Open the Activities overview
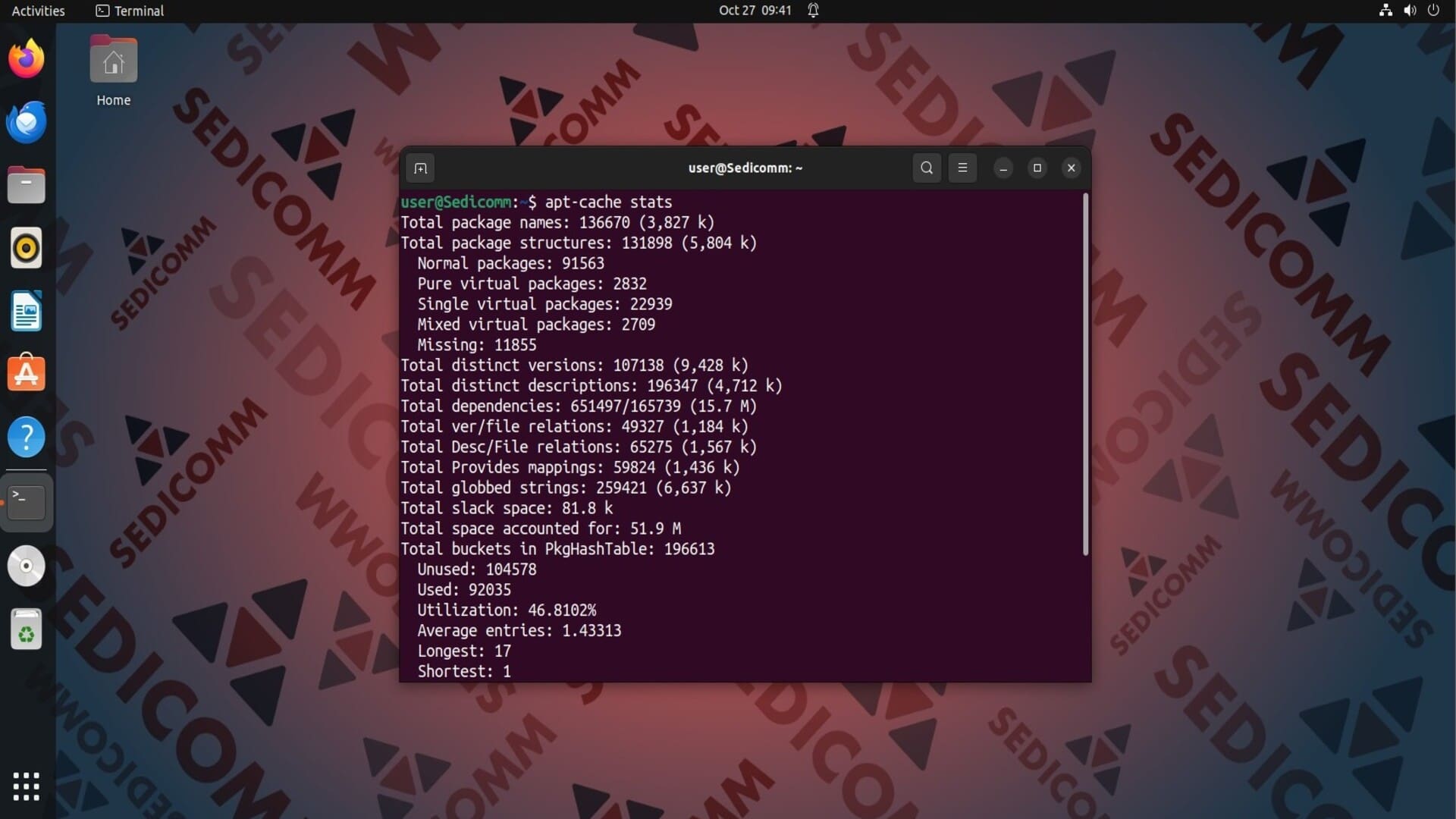Screen dimensions: 1456x819 coord(38,11)
